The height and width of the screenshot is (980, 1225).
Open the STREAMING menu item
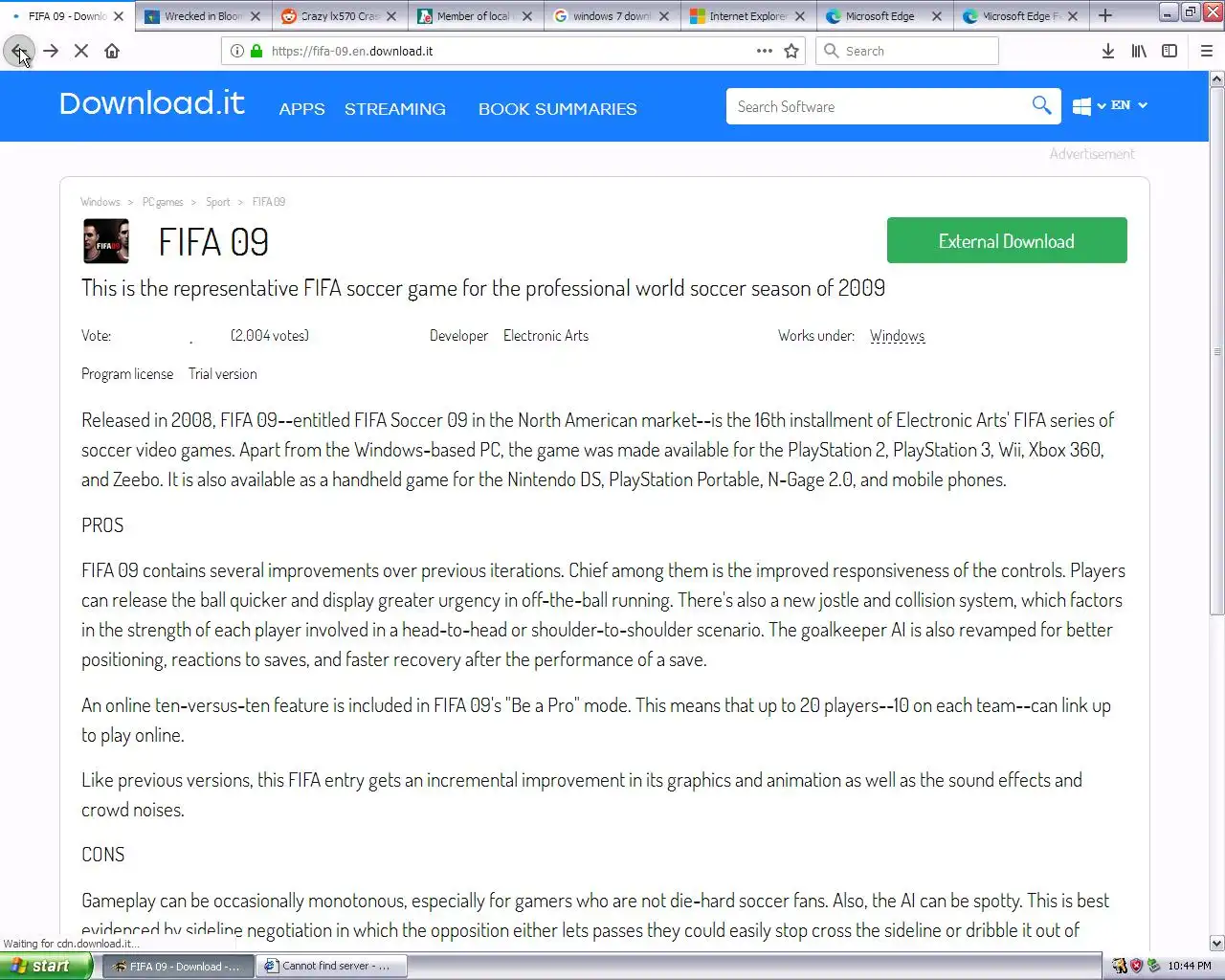pos(395,109)
